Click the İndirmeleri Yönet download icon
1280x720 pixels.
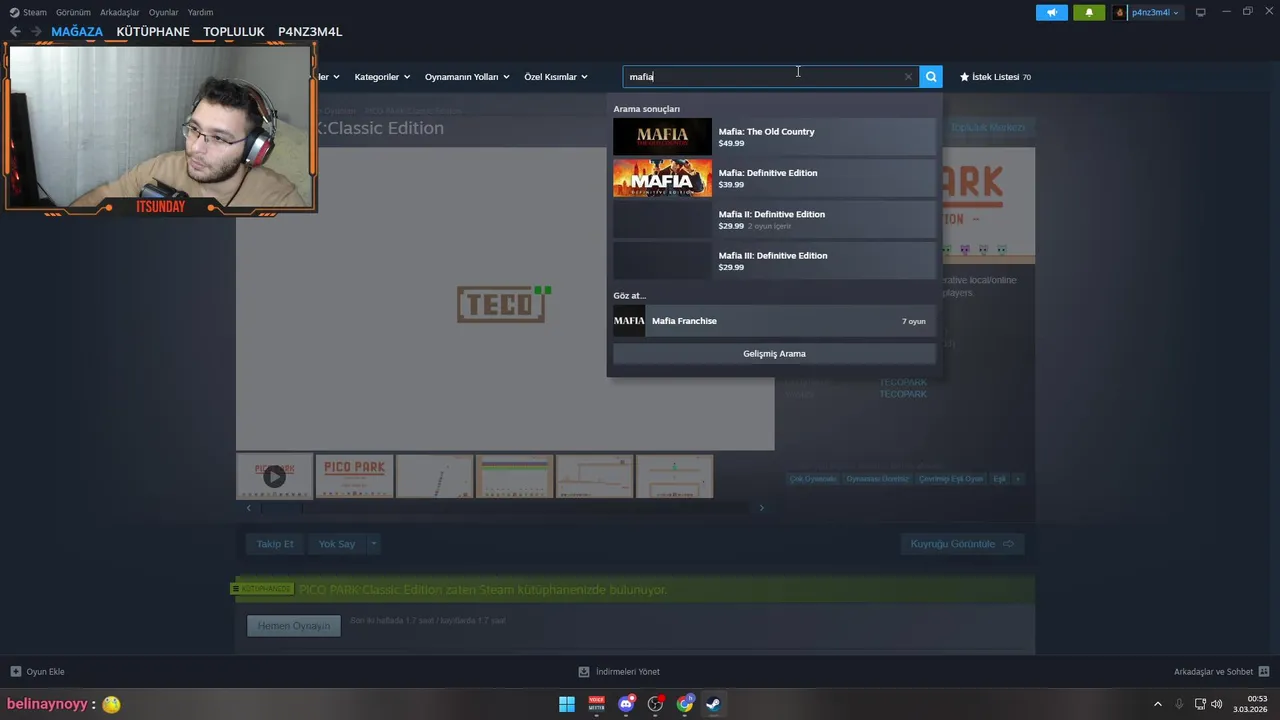click(x=584, y=672)
